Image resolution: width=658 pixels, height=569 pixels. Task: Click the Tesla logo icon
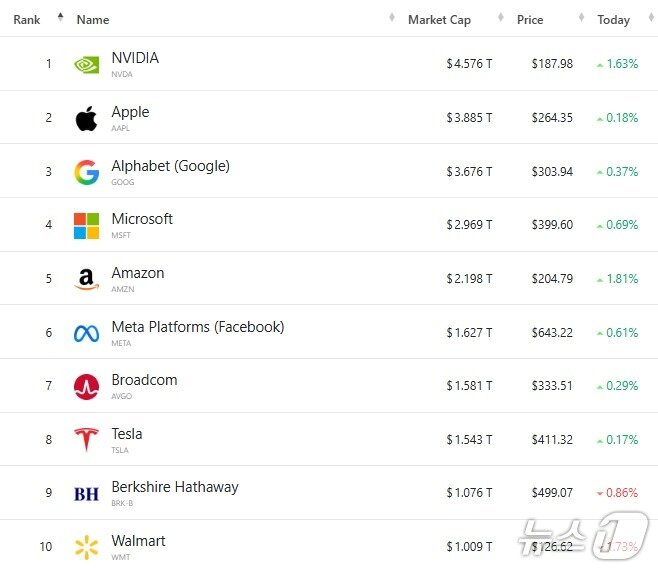[86, 440]
